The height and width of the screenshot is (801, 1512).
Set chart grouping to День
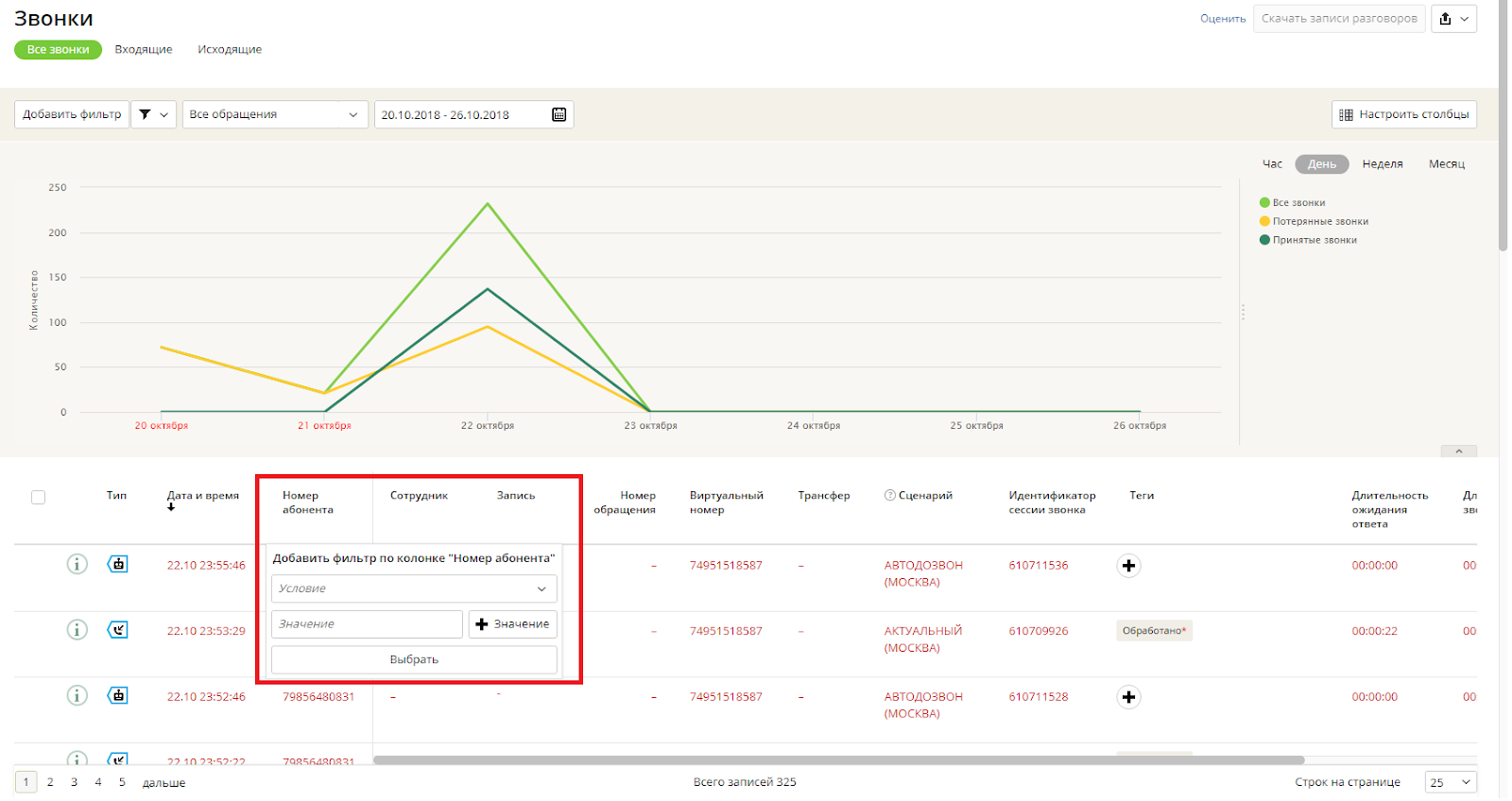click(x=1322, y=164)
